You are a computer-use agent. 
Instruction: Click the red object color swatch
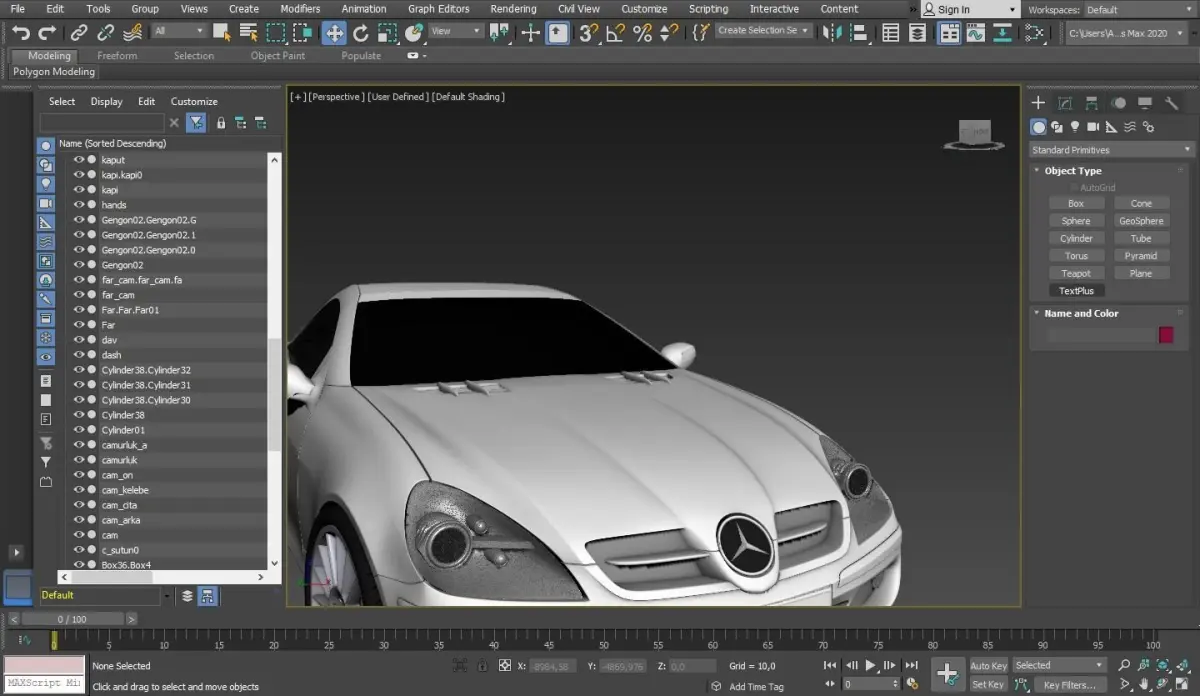pyautogui.click(x=1165, y=336)
